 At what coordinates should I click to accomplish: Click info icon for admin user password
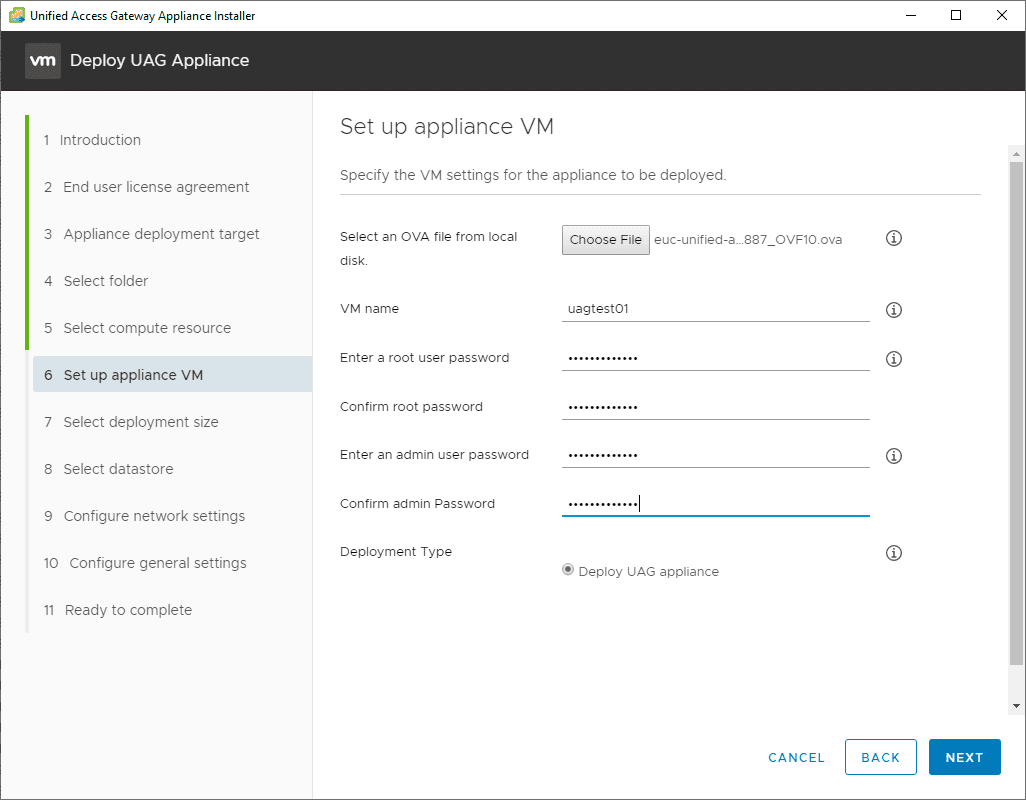(x=894, y=456)
